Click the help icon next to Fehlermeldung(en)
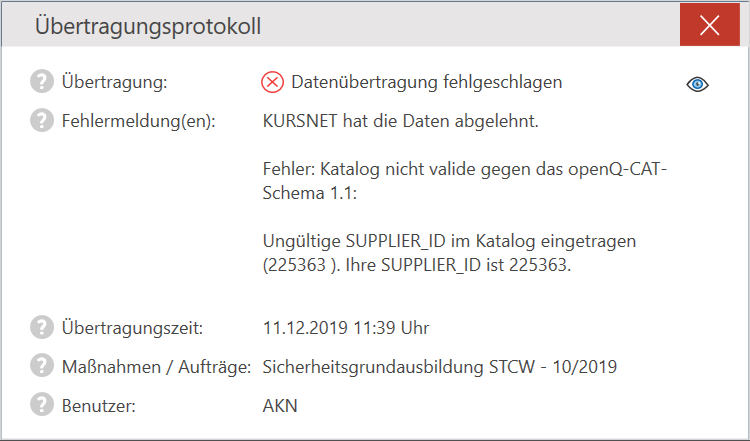This screenshot has width=750, height=441. tap(42, 121)
